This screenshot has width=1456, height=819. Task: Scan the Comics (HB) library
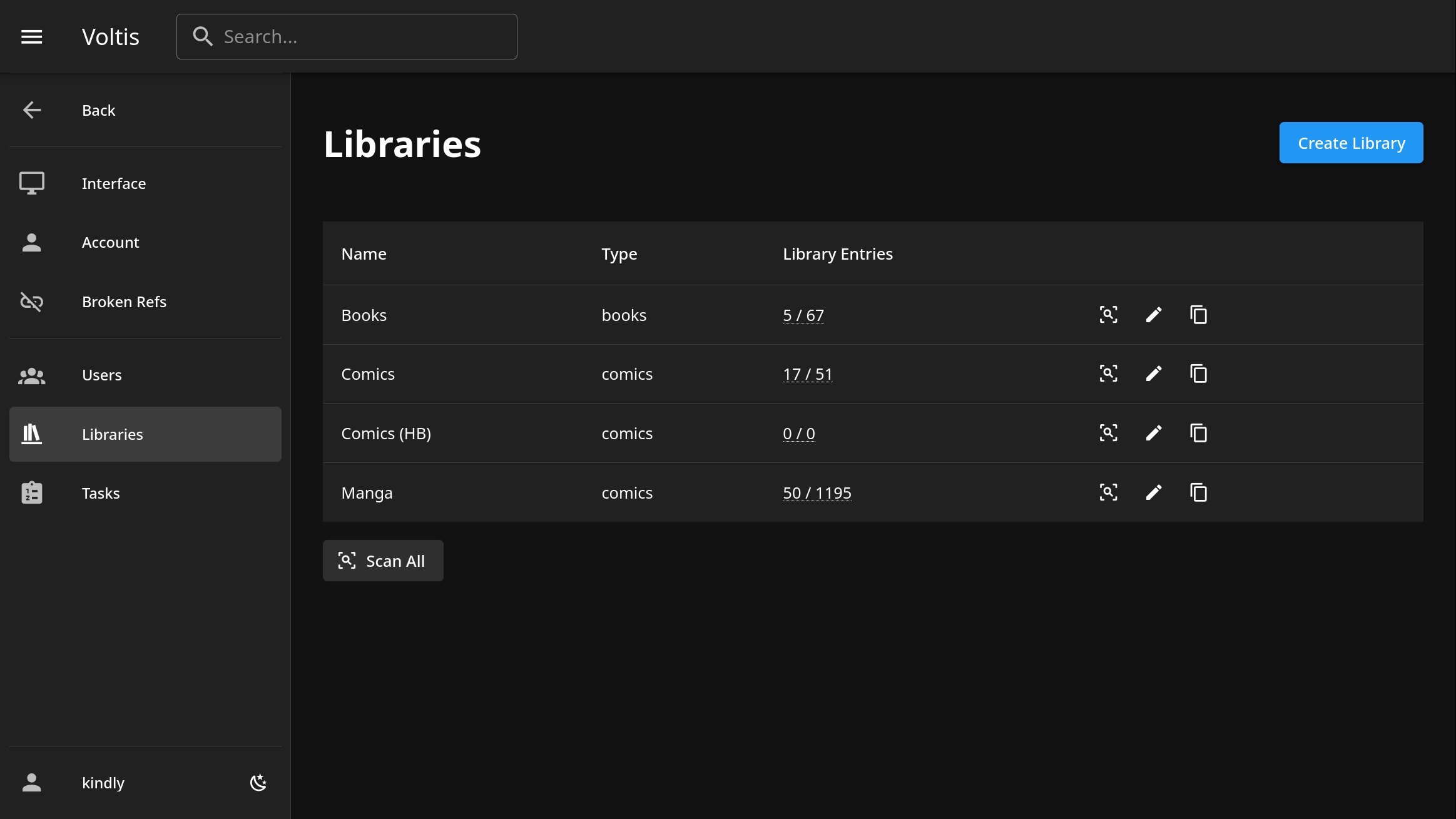pos(1108,433)
